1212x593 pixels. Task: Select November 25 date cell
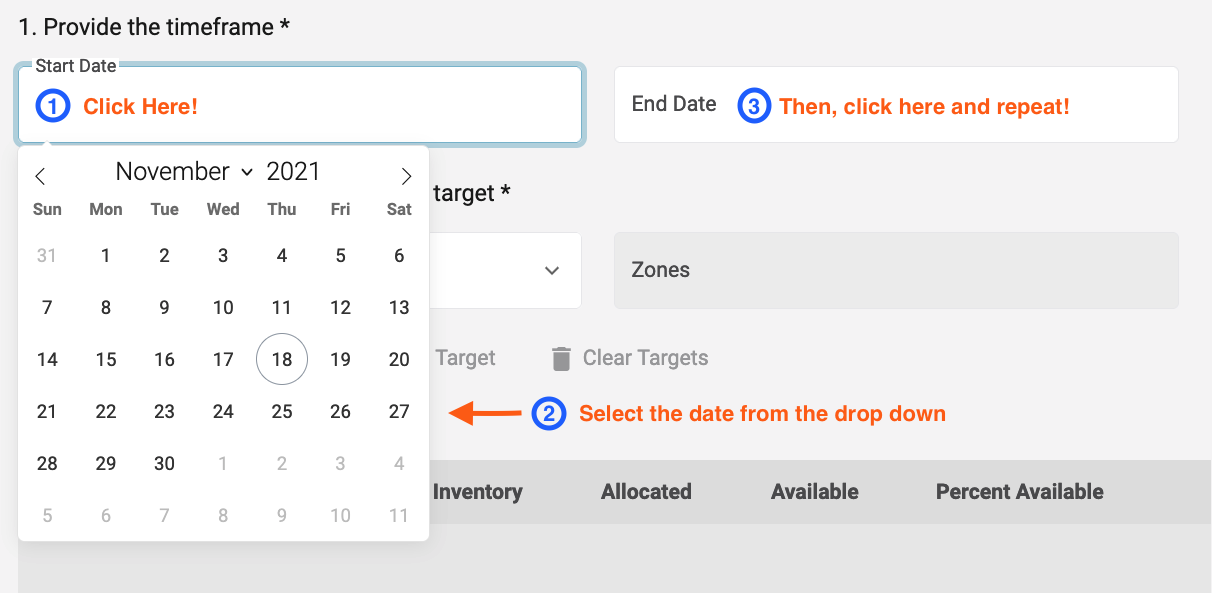pyautogui.click(x=282, y=412)
